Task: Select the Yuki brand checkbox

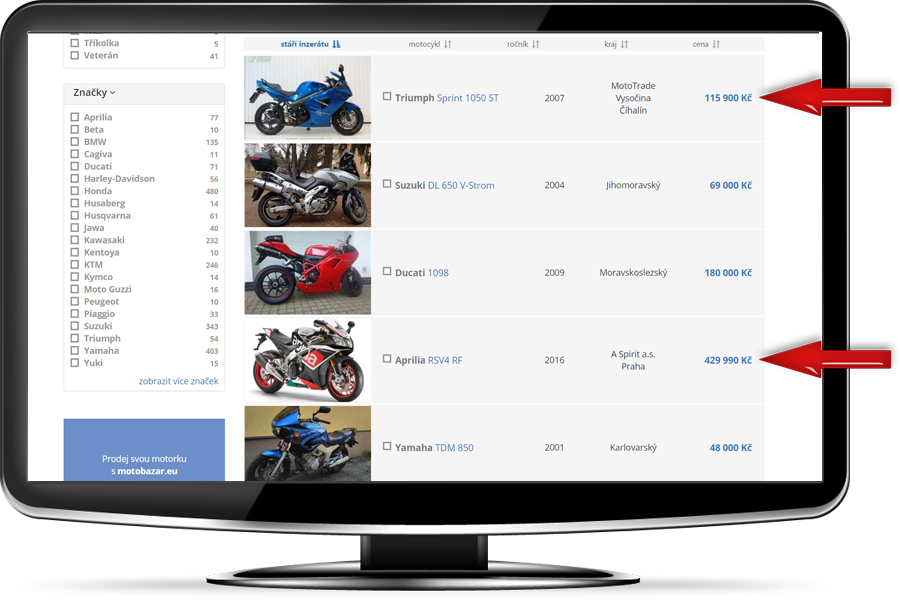Action: [x=75, y=363]
